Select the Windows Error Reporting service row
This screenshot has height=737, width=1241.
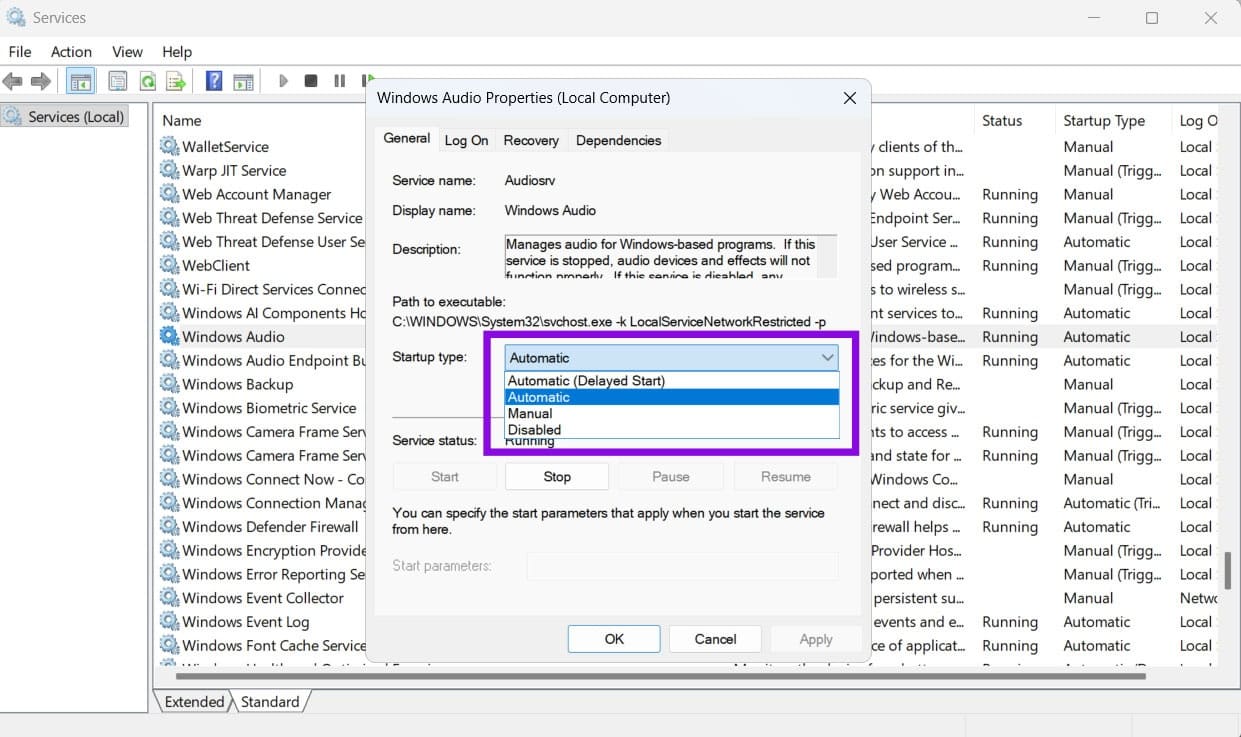point(263,574)
